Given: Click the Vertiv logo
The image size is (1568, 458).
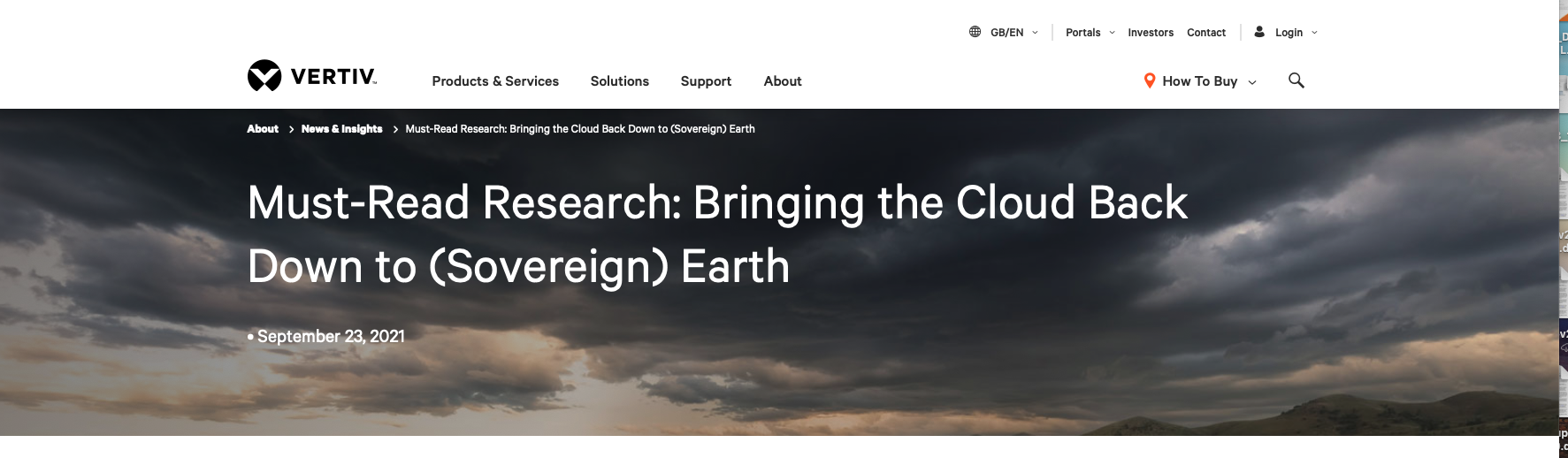Looking at the screenshot, I should point(312,76).
